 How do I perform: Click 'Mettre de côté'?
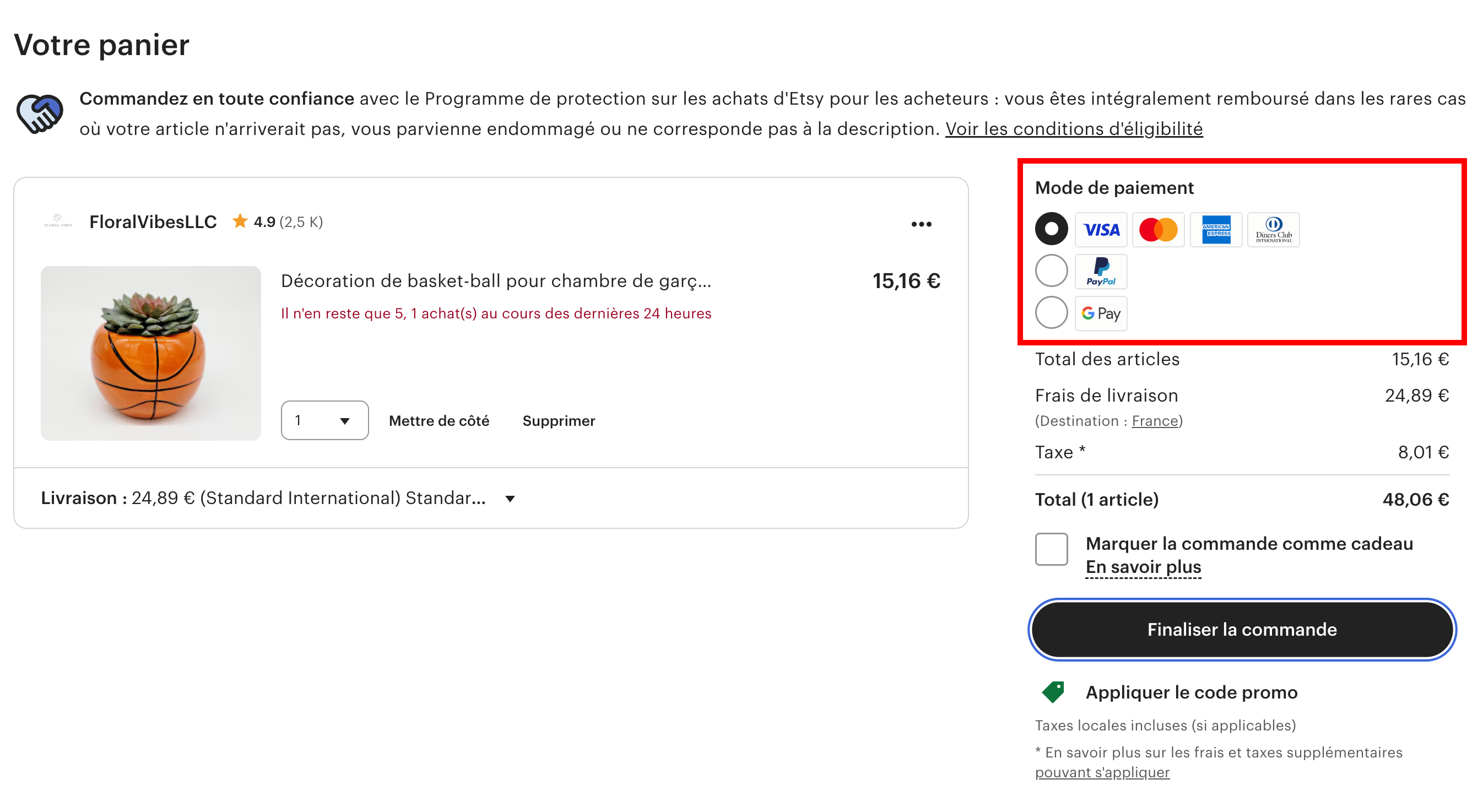pyautogui.click(x=439, y=420)
